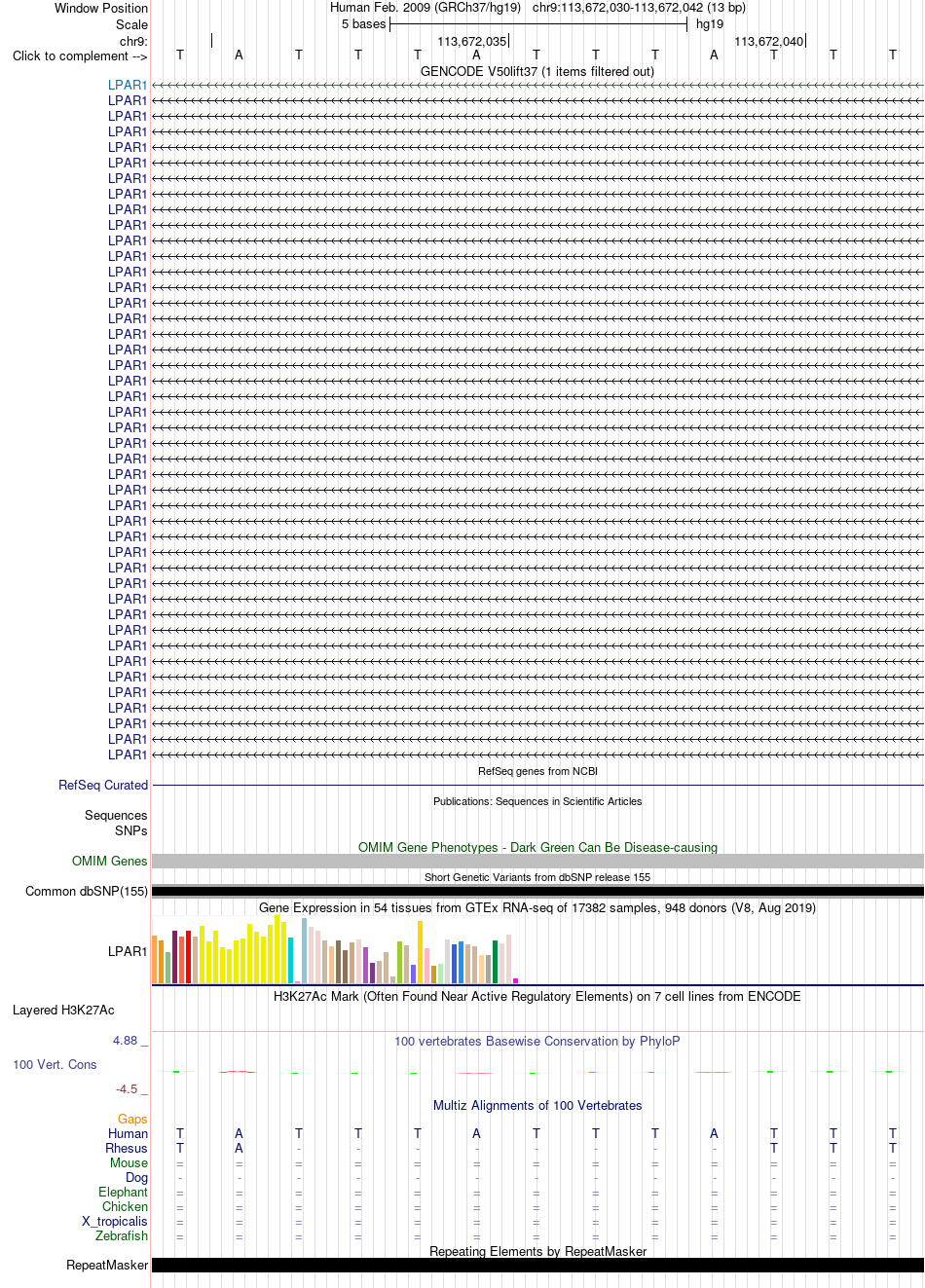The height and width of the screenshot is (1288, 925).
Task: Click the 'Scale' track label
Action: (x=131, y=24)
